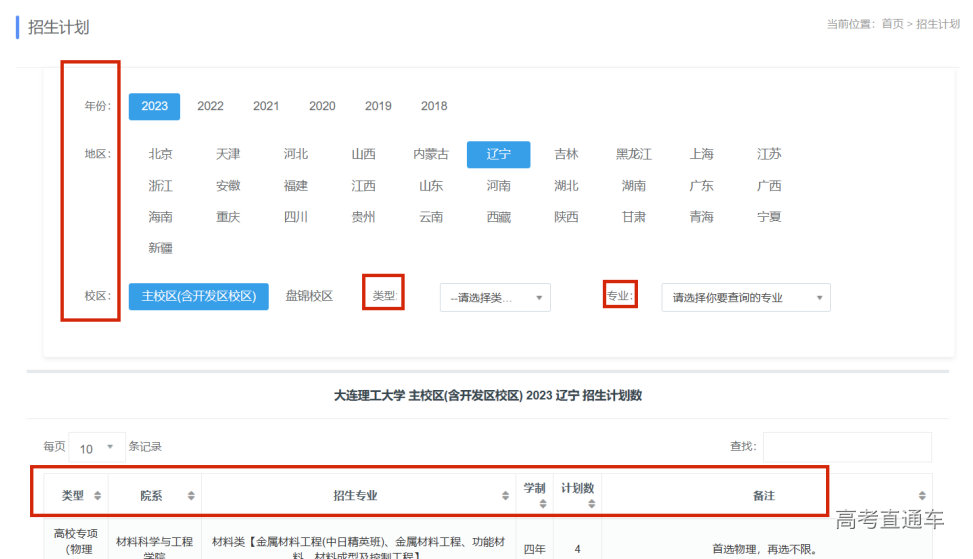Expand the 专业 query dropdown
This screenshot has width=973, height=559.
745,297
